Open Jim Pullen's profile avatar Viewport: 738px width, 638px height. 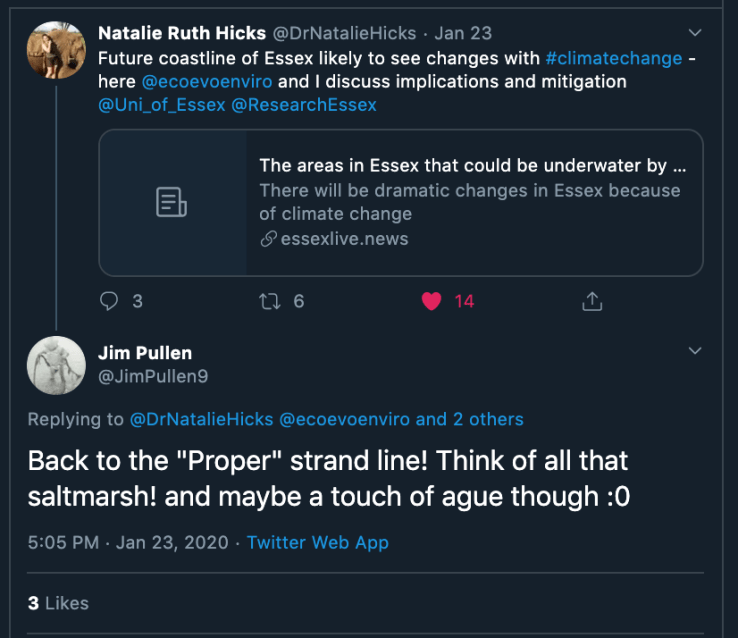pos(55,366)
